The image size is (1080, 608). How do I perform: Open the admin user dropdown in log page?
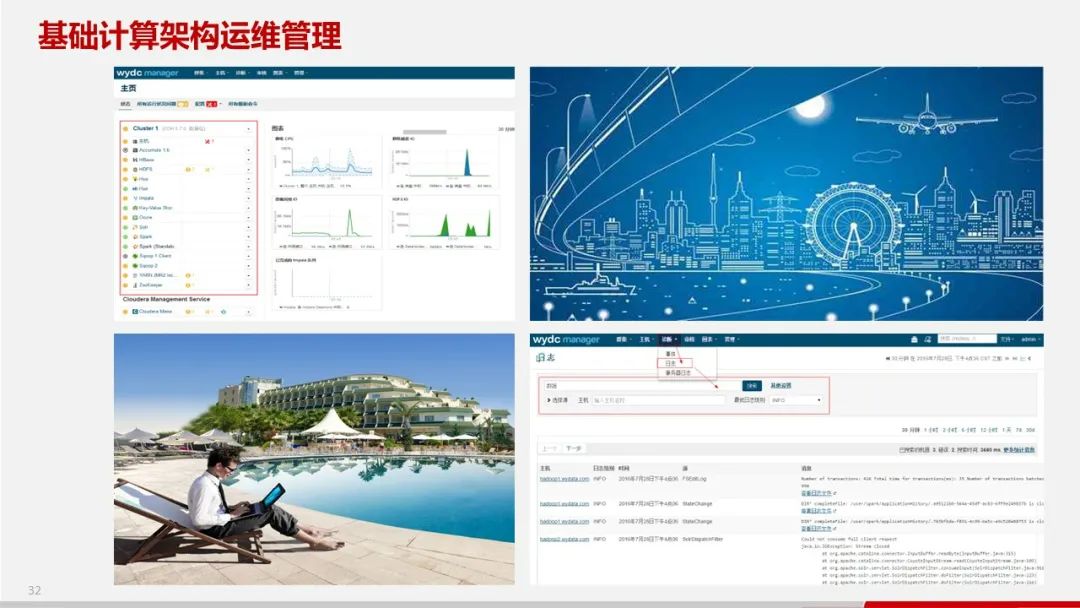tap(1030, 339)
